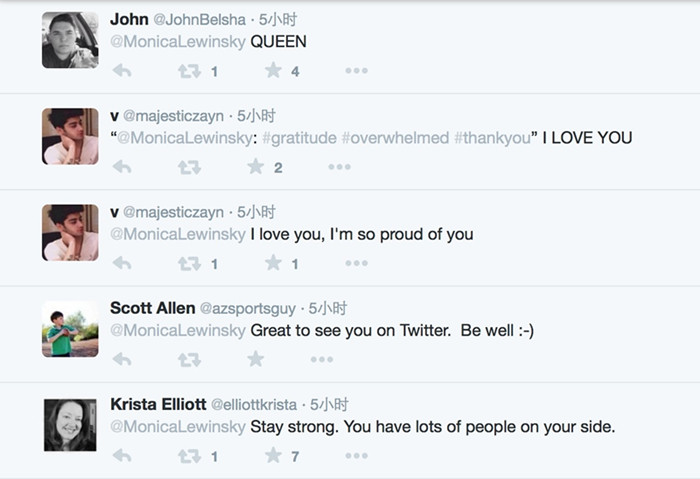
Task: Open more options on John's tweet
Action: (x=356, y=71)
